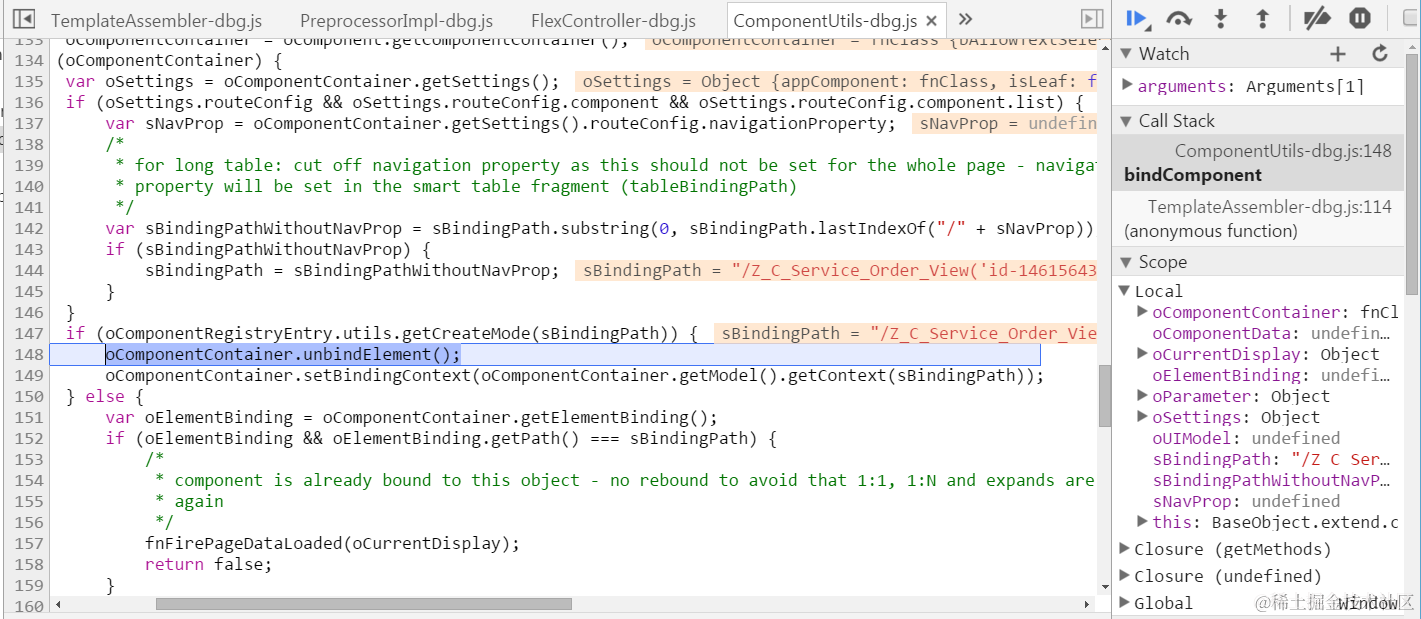The width and height of the screenshot is (1421, 619).
Task: Show more tabs overflow chevron
Action: point(965,19)
